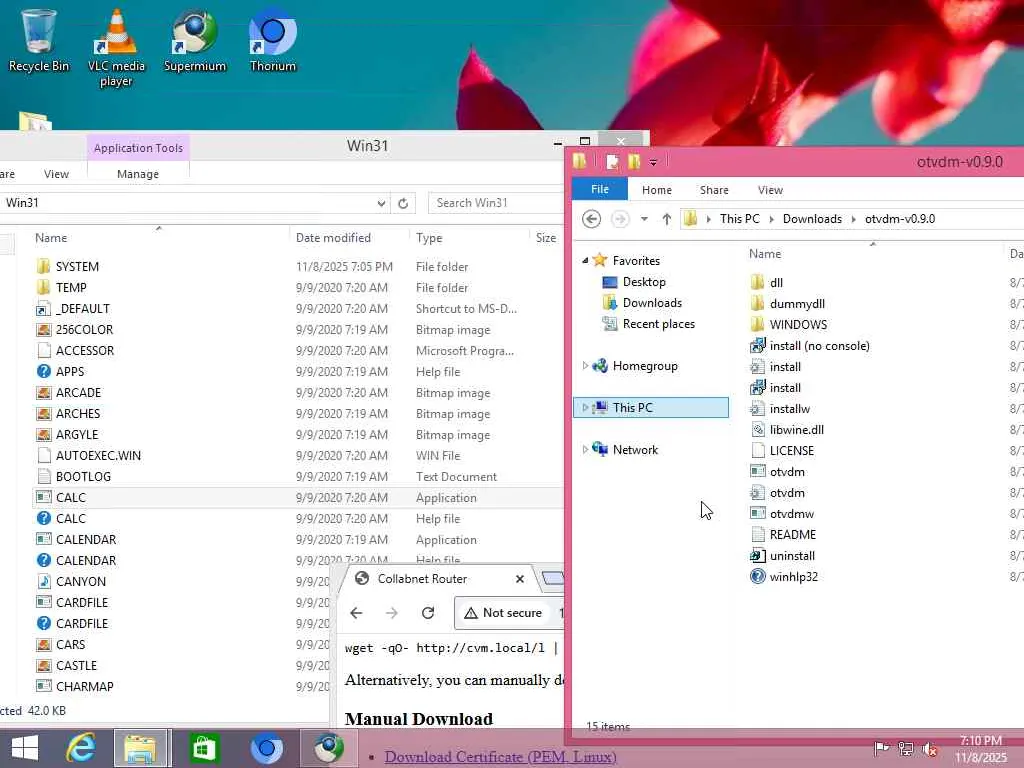Go up one folder in otvdm window
Viewport: 1024px width, 768px height.
coord(666,219)
